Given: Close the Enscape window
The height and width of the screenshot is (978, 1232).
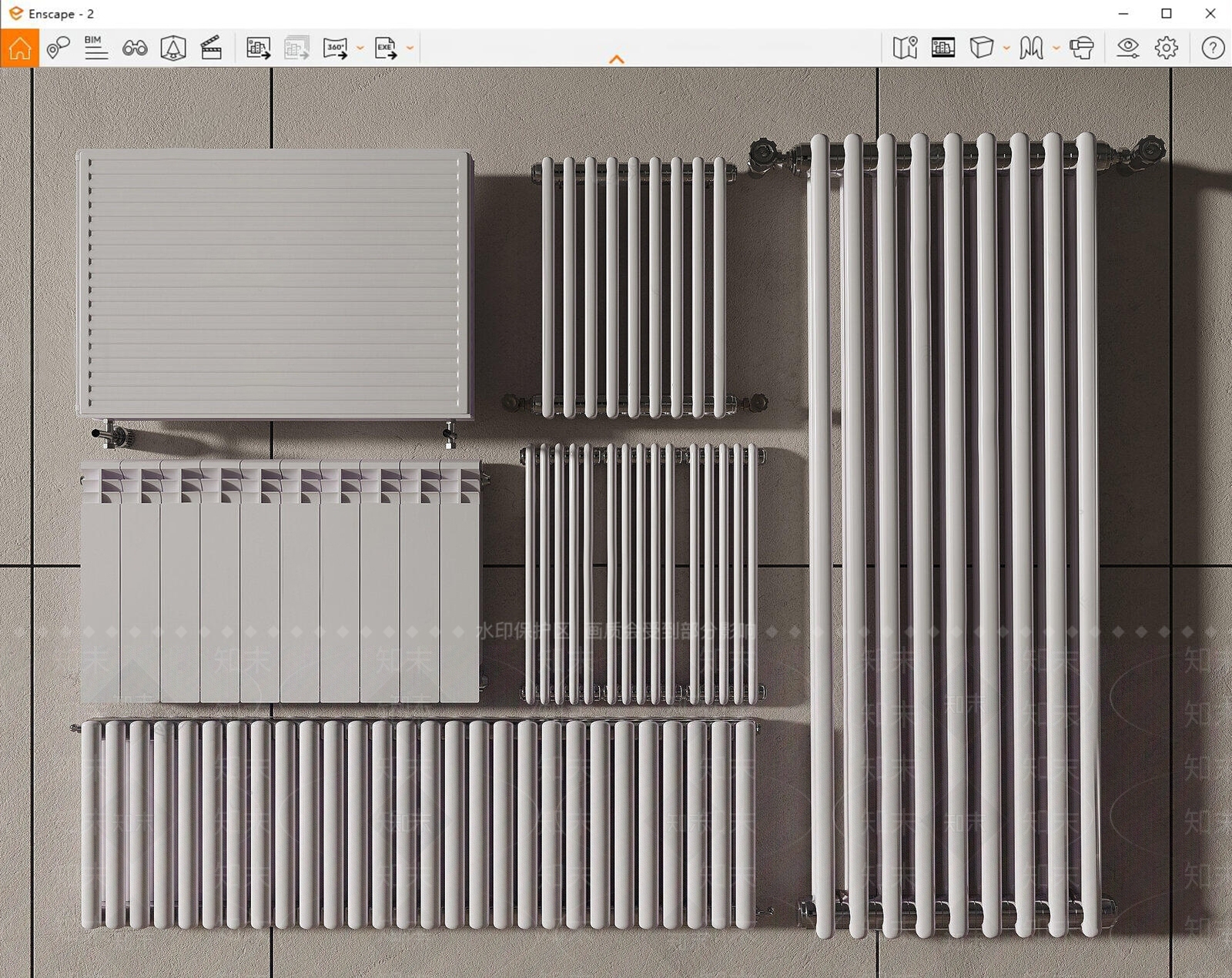Looking at the screenshot, I should tap(1210, 14).
